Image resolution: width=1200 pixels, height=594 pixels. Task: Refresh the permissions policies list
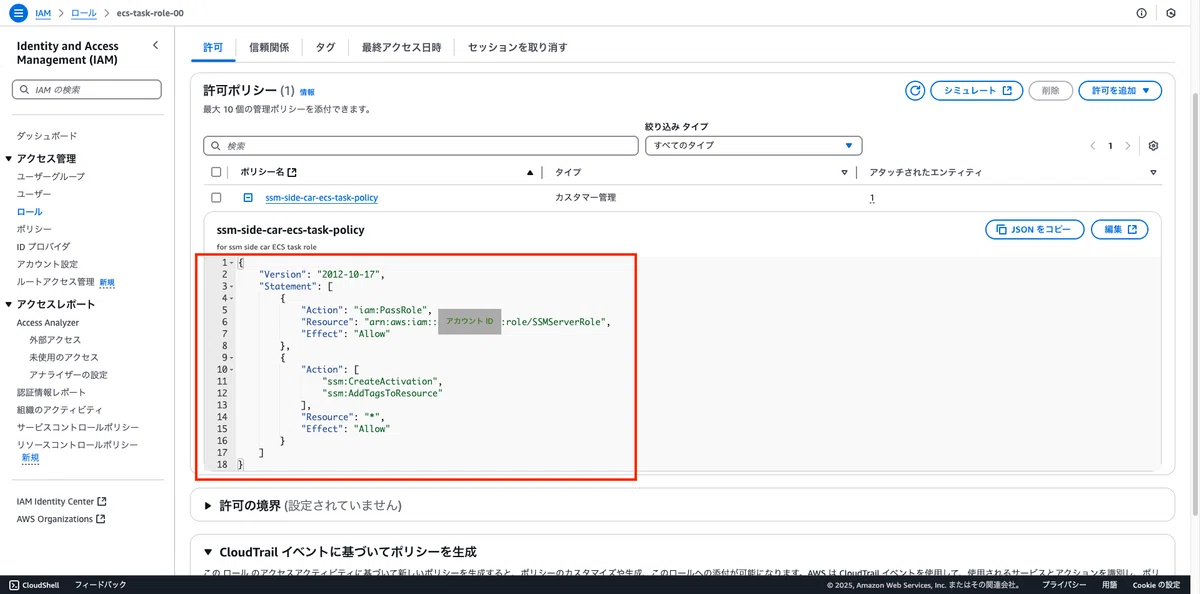tap(915, 90)
